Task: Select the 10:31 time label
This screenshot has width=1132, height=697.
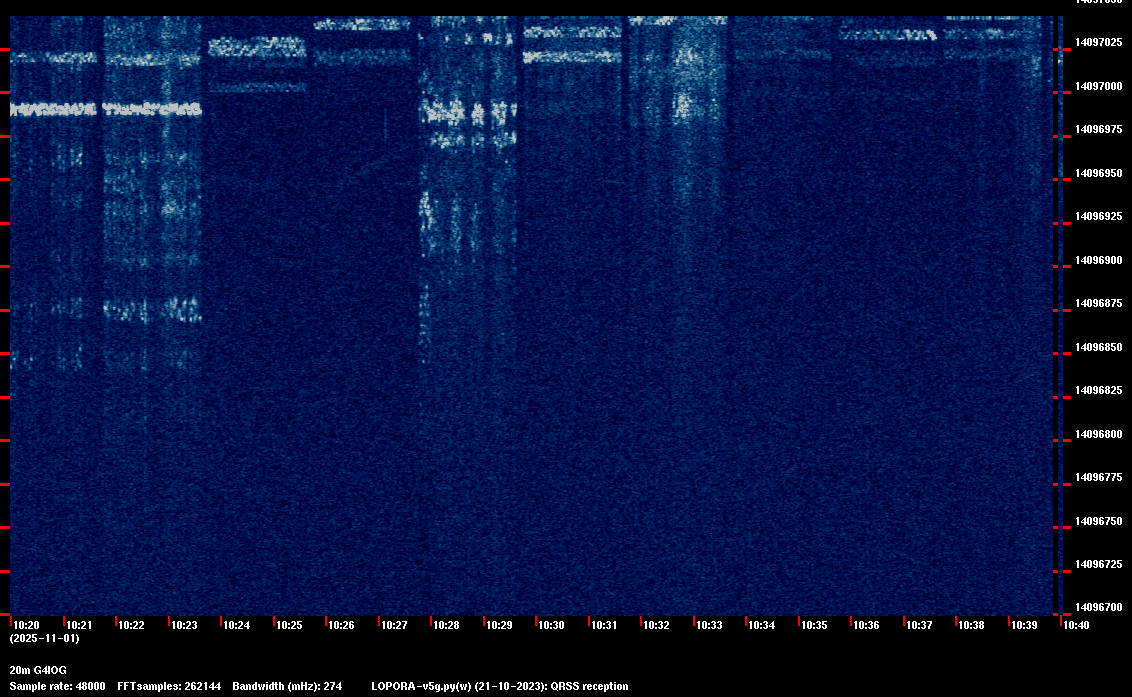Action: [604, 625]
